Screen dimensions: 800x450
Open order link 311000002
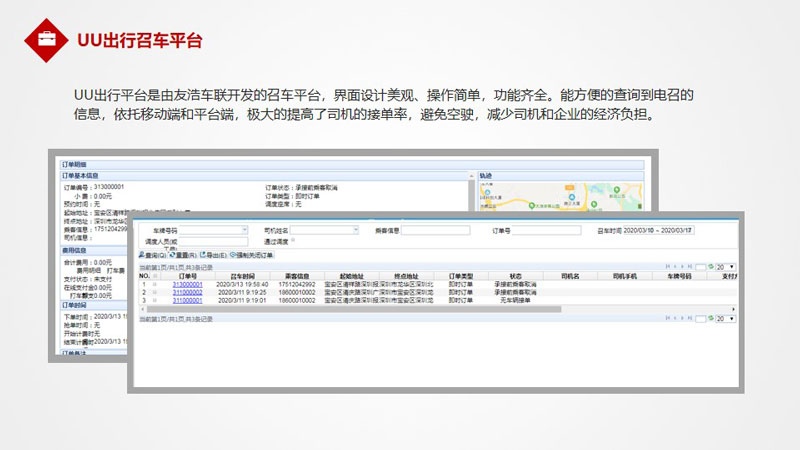coord(187,292)
